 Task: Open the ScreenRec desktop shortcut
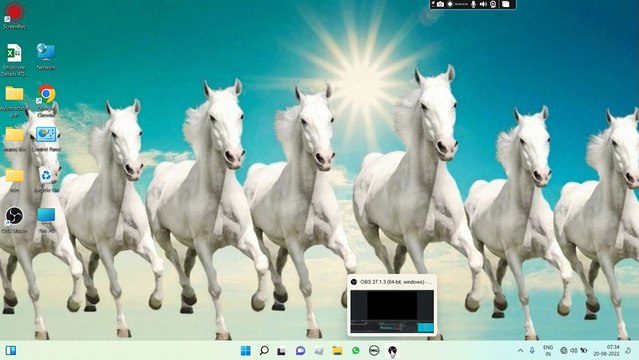click(14, 15)
